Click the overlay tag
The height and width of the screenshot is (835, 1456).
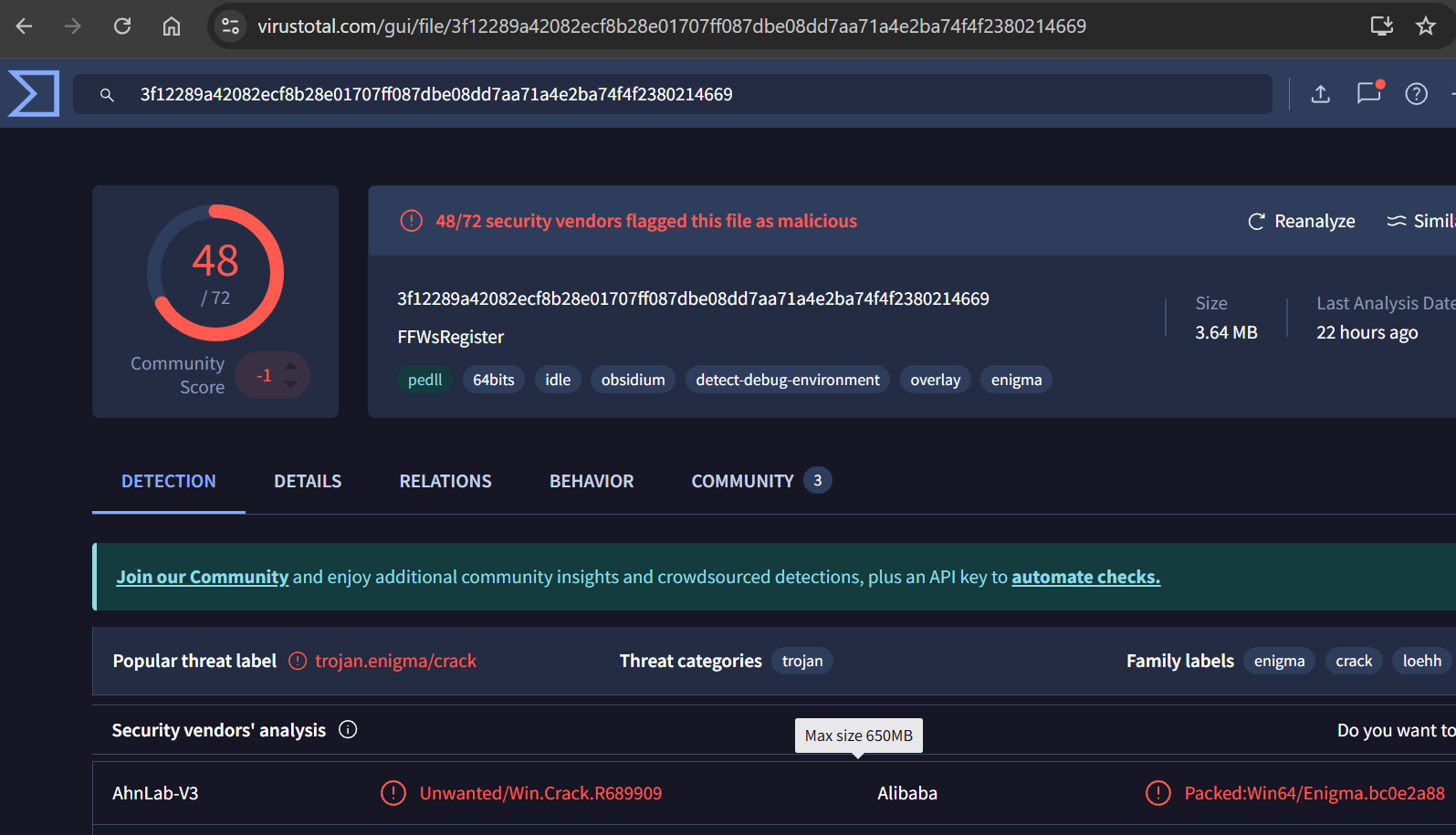pos(936,380)
